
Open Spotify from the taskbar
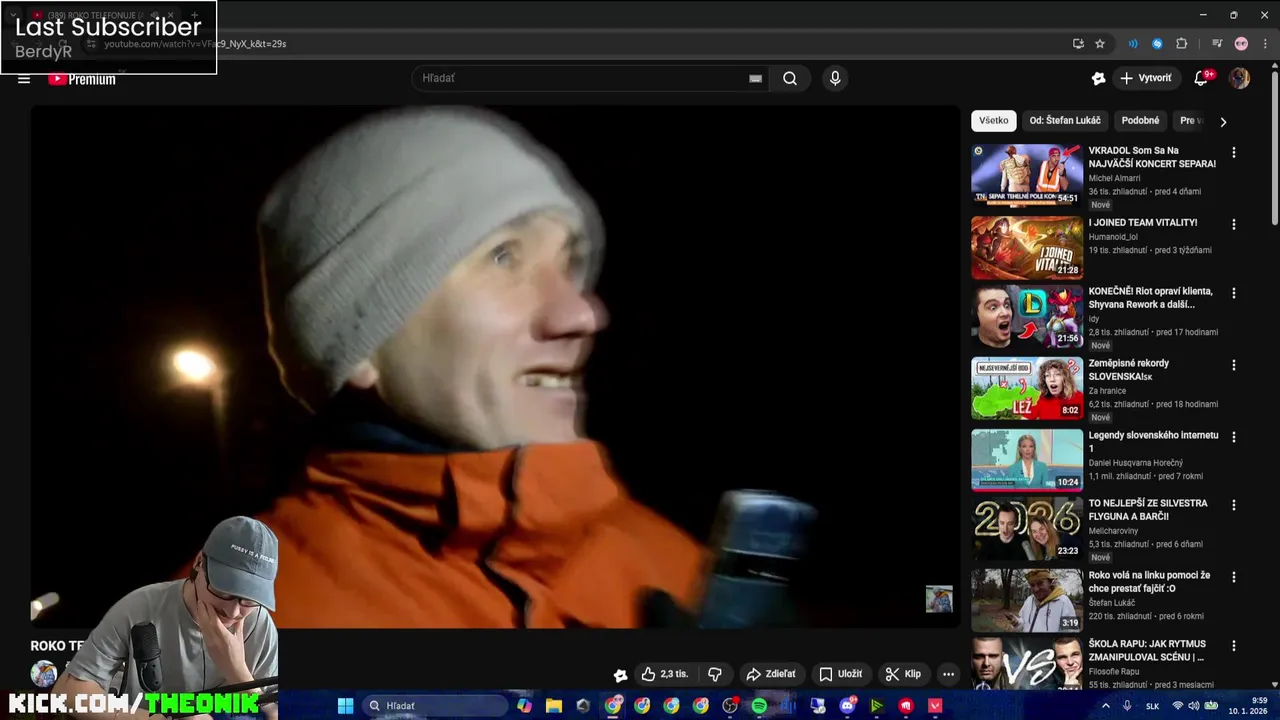(759, 706)
